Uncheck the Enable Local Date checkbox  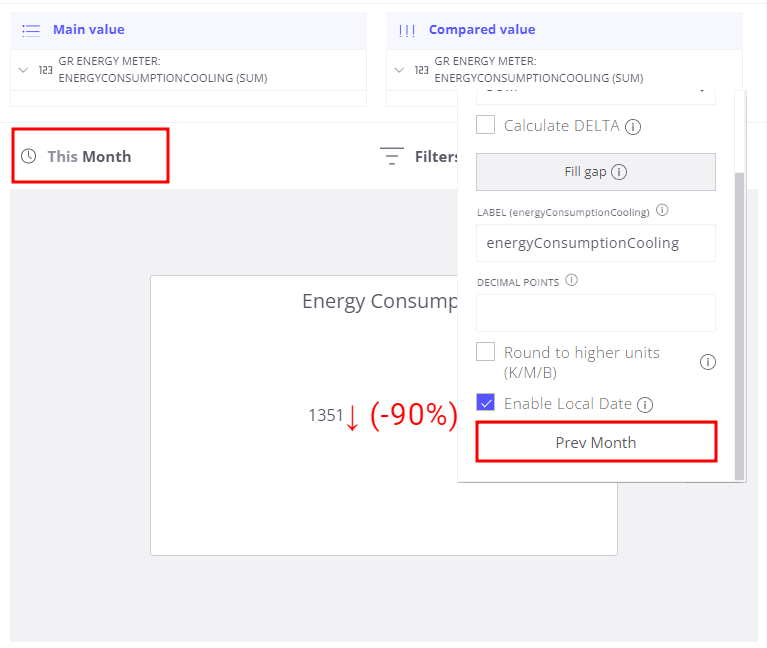(485, 402)
